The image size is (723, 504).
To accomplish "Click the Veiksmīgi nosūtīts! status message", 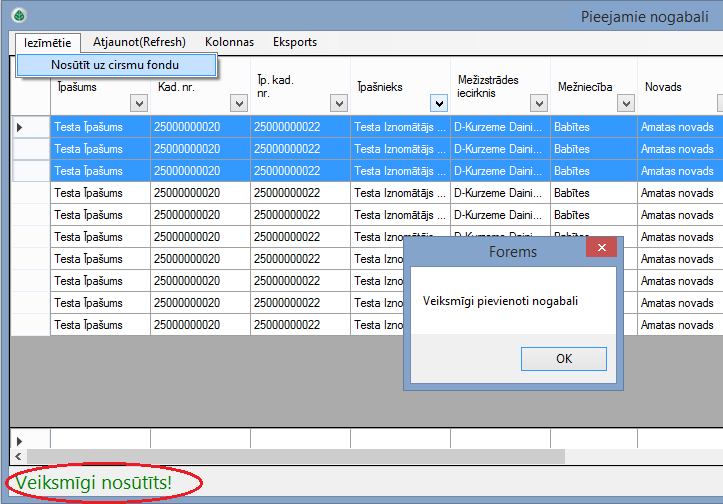I will (x=94, y=483).
